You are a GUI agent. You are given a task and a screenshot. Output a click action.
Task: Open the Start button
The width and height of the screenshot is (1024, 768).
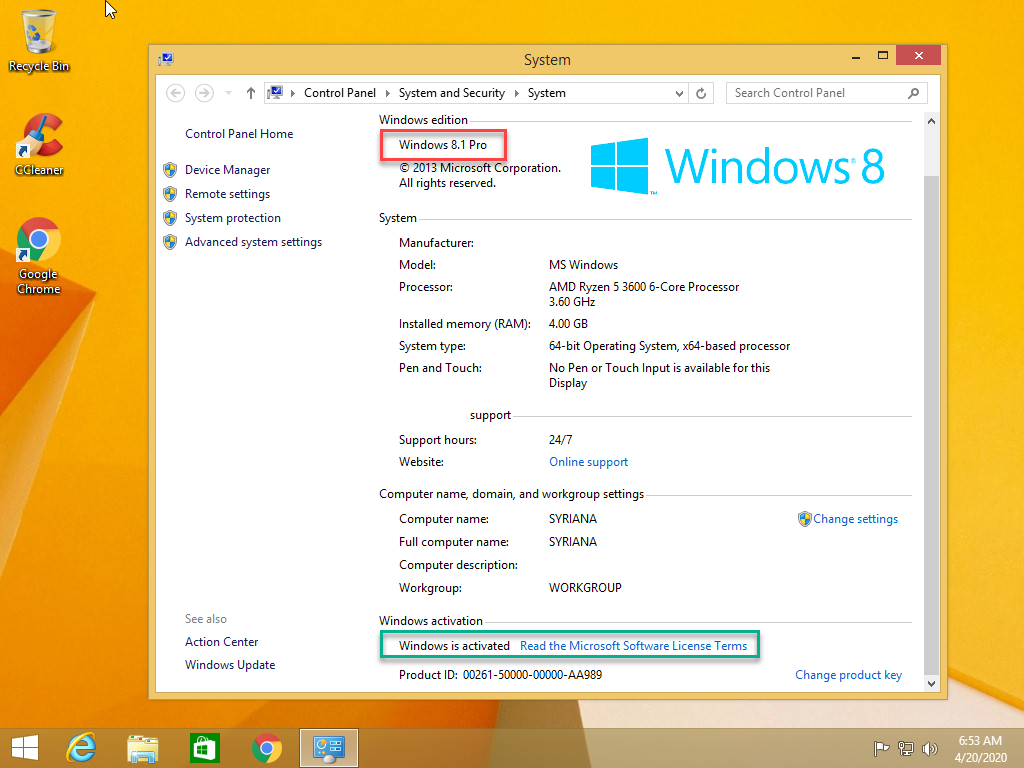[x=25, y=748]
